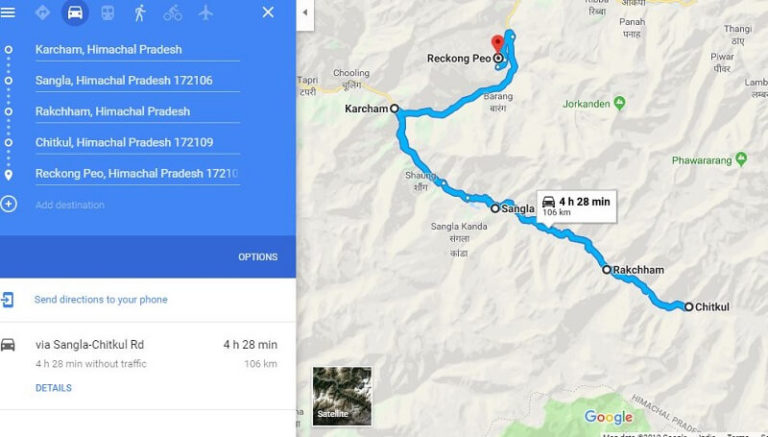Send directions to your phone

101,299
